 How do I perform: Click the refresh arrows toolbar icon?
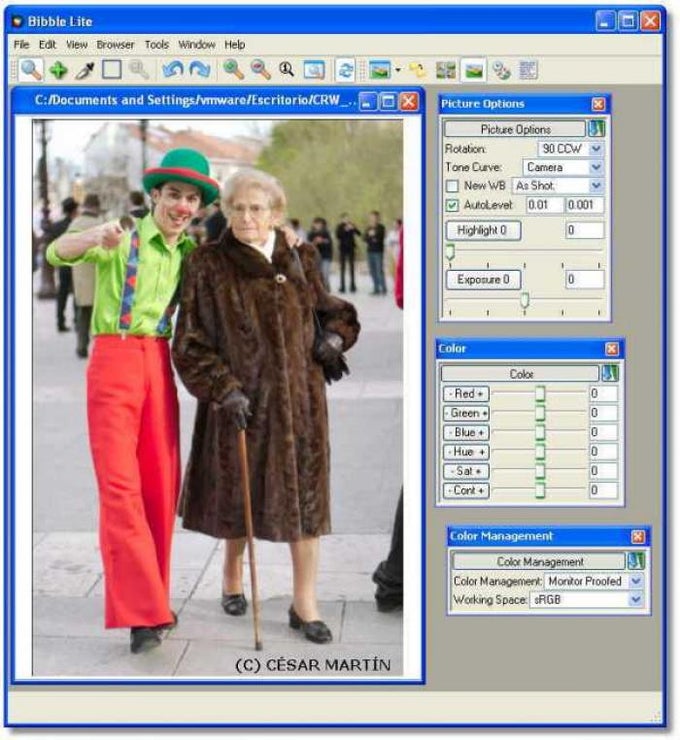pos(345,70)
